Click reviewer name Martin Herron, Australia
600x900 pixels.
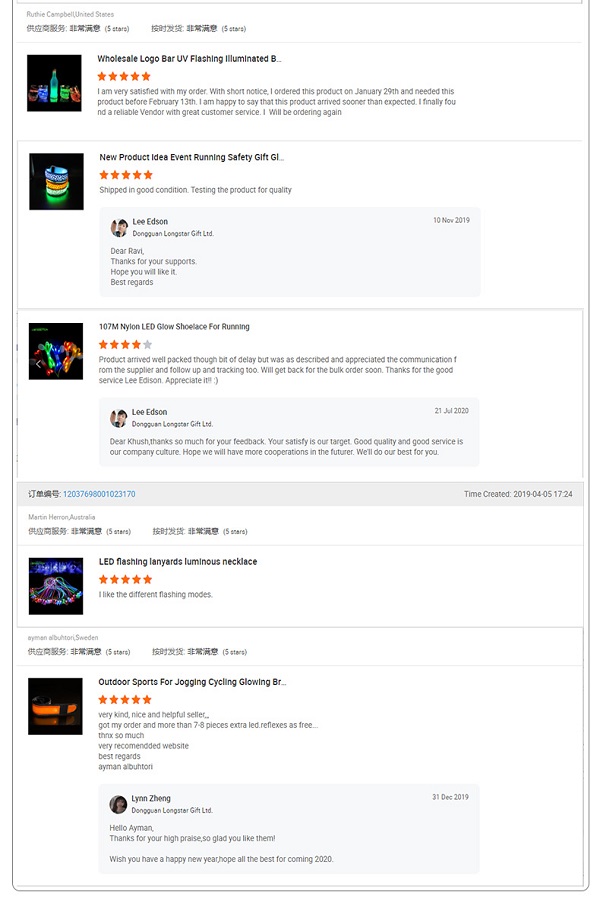(62, 517)
